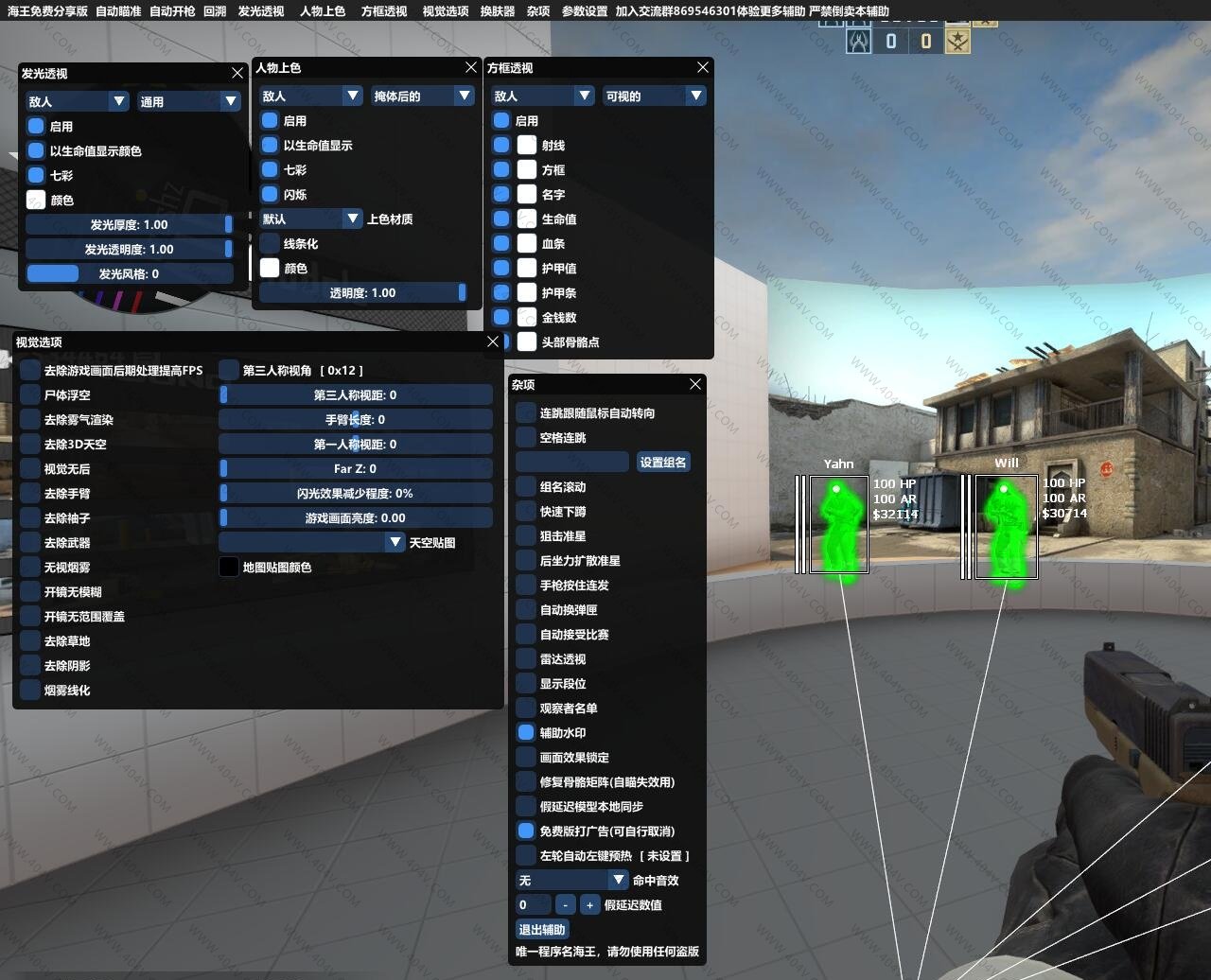Disable the 辅助水印 checkbox
1211x980 pixels.
526,732
